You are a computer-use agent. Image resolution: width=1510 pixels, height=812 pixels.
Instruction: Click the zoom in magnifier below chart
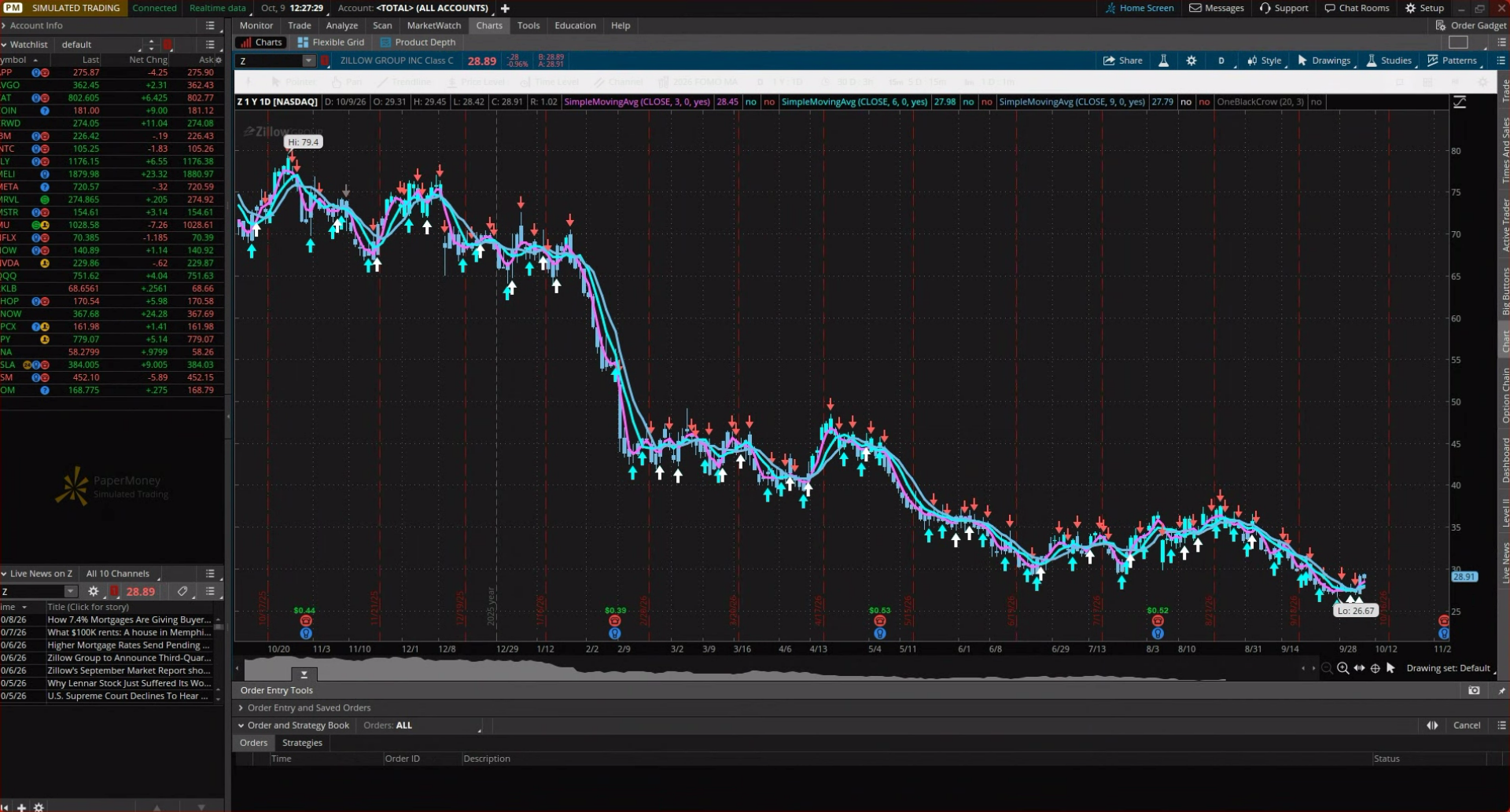click(x=1342, y=668)
